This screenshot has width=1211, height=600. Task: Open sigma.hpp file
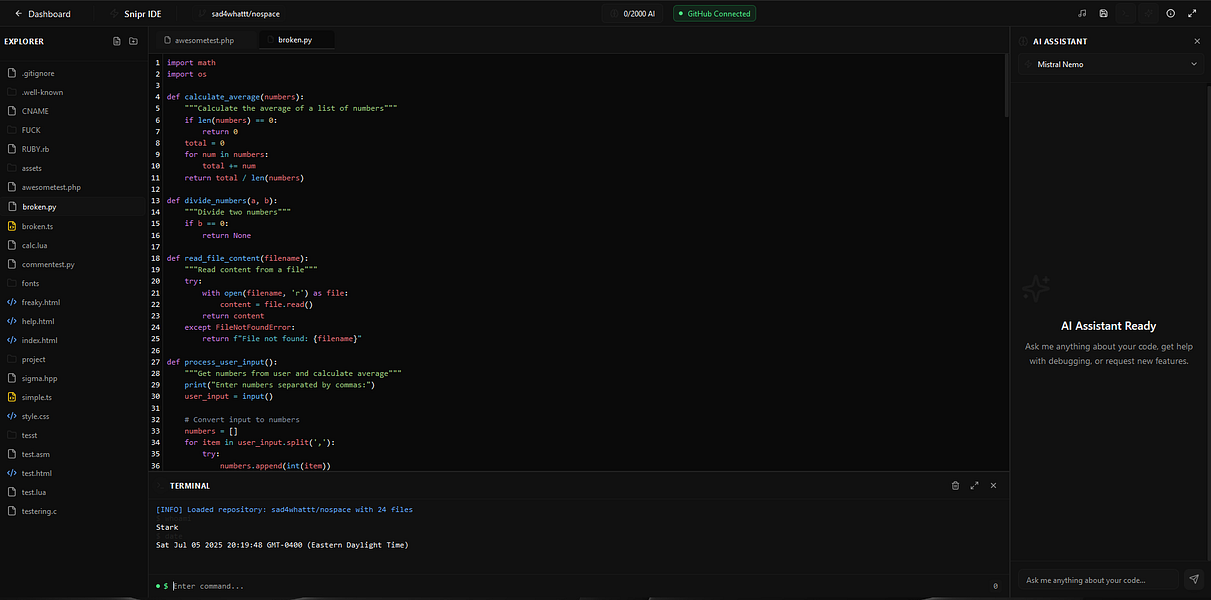tap(74, 378)
